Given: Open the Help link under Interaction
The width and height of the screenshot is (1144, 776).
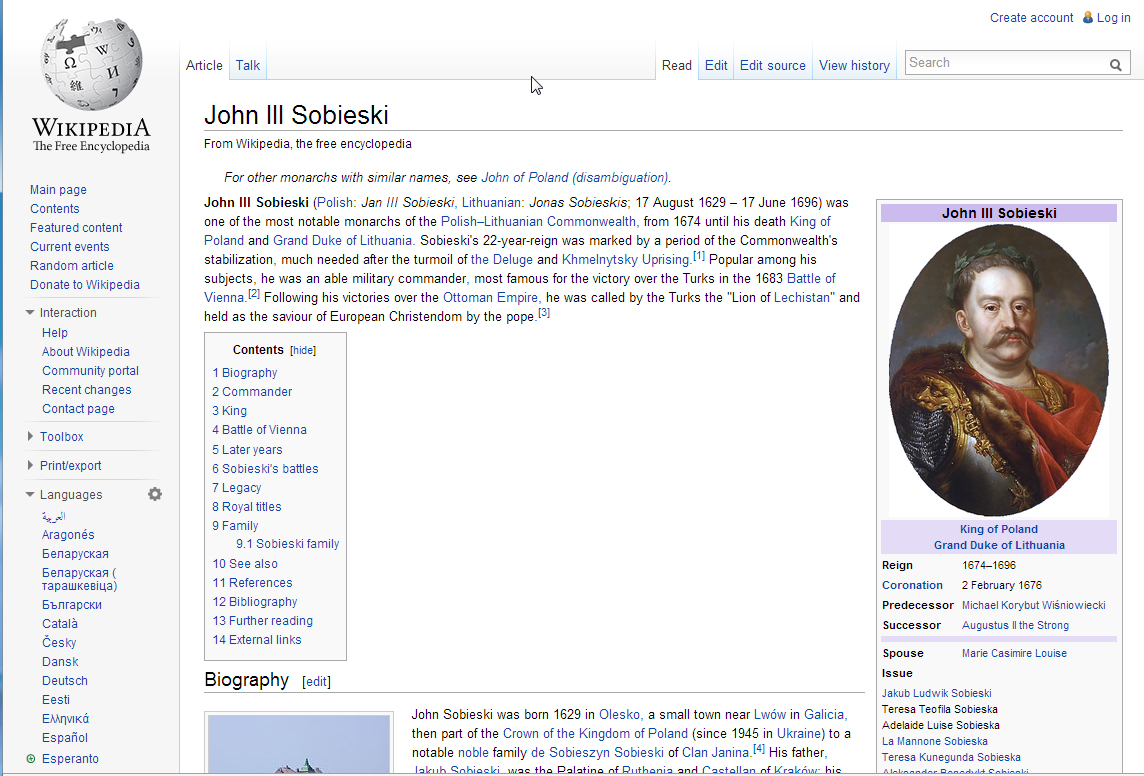Looking at the screenshot, I should (x=55, y=333).
